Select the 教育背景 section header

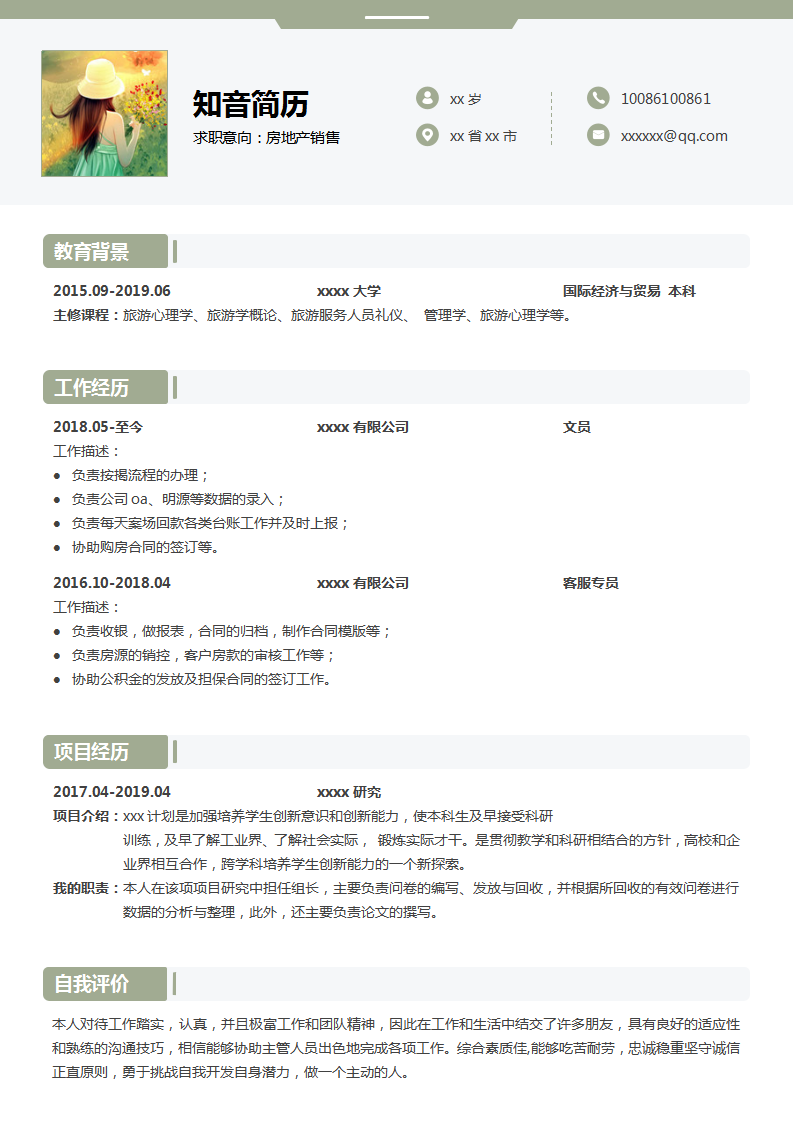tap(92, 251)
